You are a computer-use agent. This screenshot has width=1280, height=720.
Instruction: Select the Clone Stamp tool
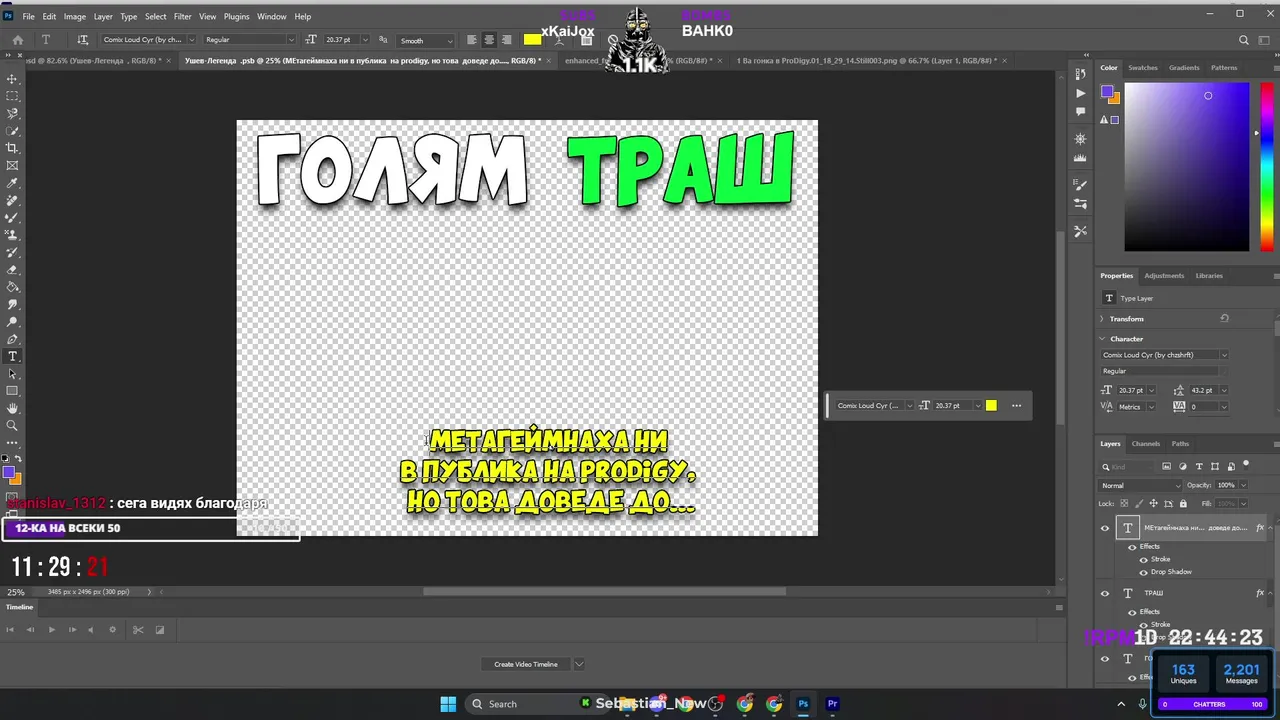[x=12, y=235]
